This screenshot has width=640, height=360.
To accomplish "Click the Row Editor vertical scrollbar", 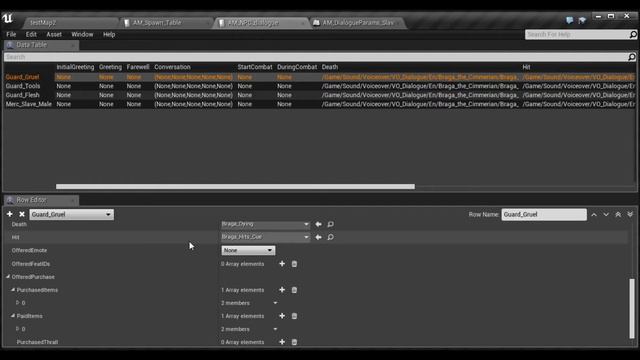I will pos(632,309).
